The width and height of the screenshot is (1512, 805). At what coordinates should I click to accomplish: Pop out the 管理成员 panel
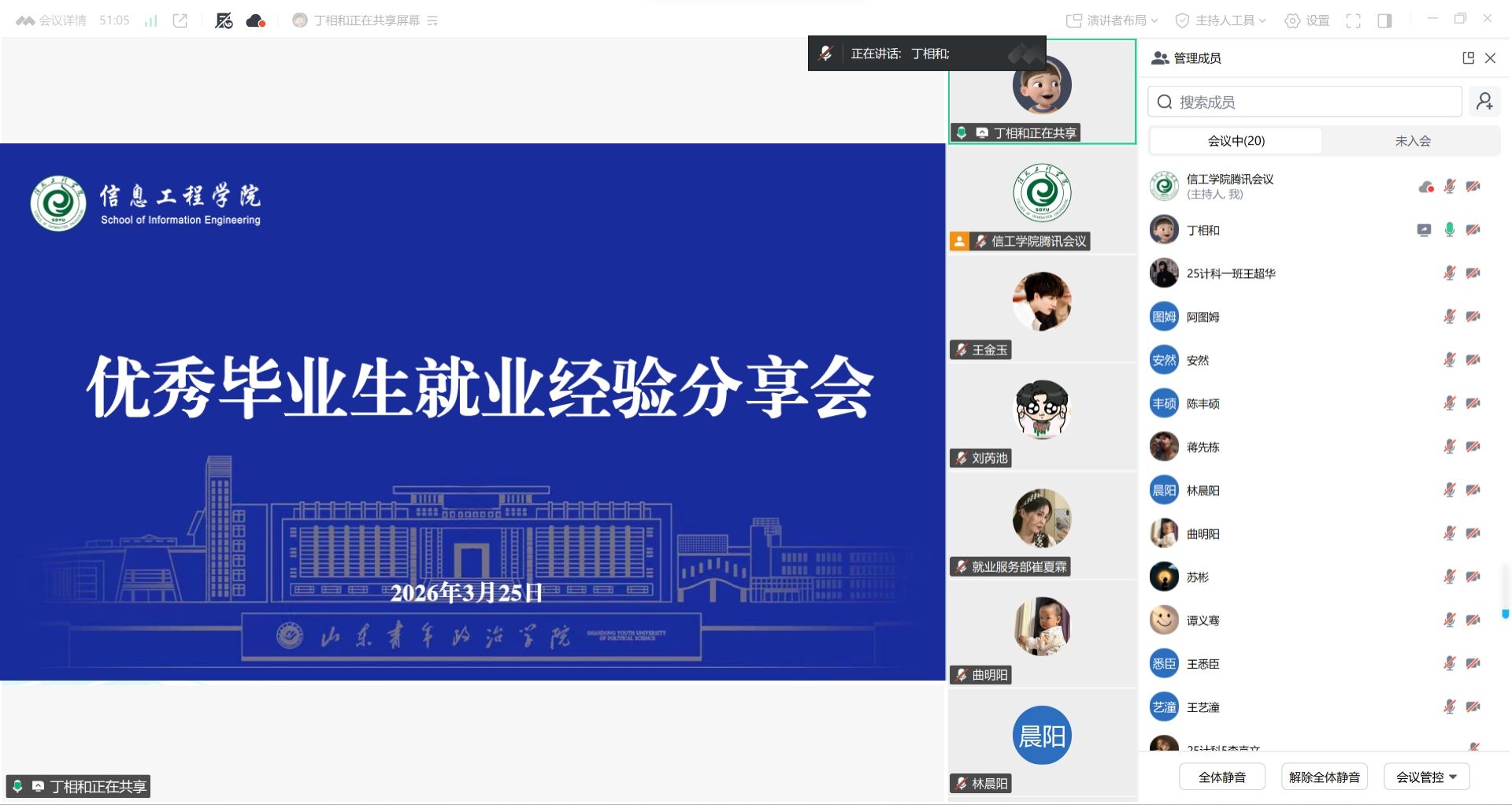pyautogui.click(x=1468, y=58)
